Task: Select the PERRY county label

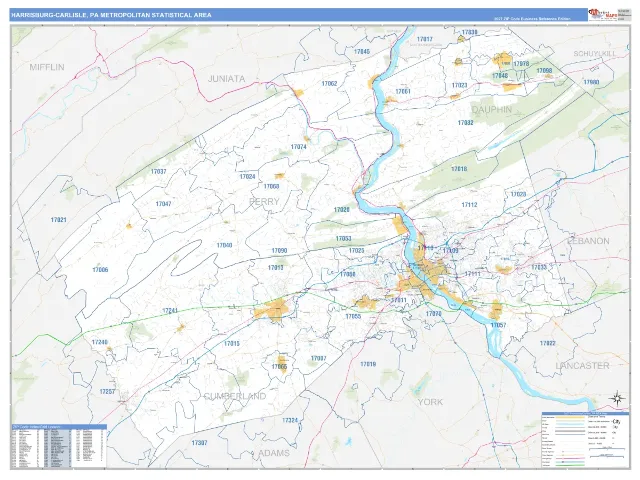Action: point(264,201)
